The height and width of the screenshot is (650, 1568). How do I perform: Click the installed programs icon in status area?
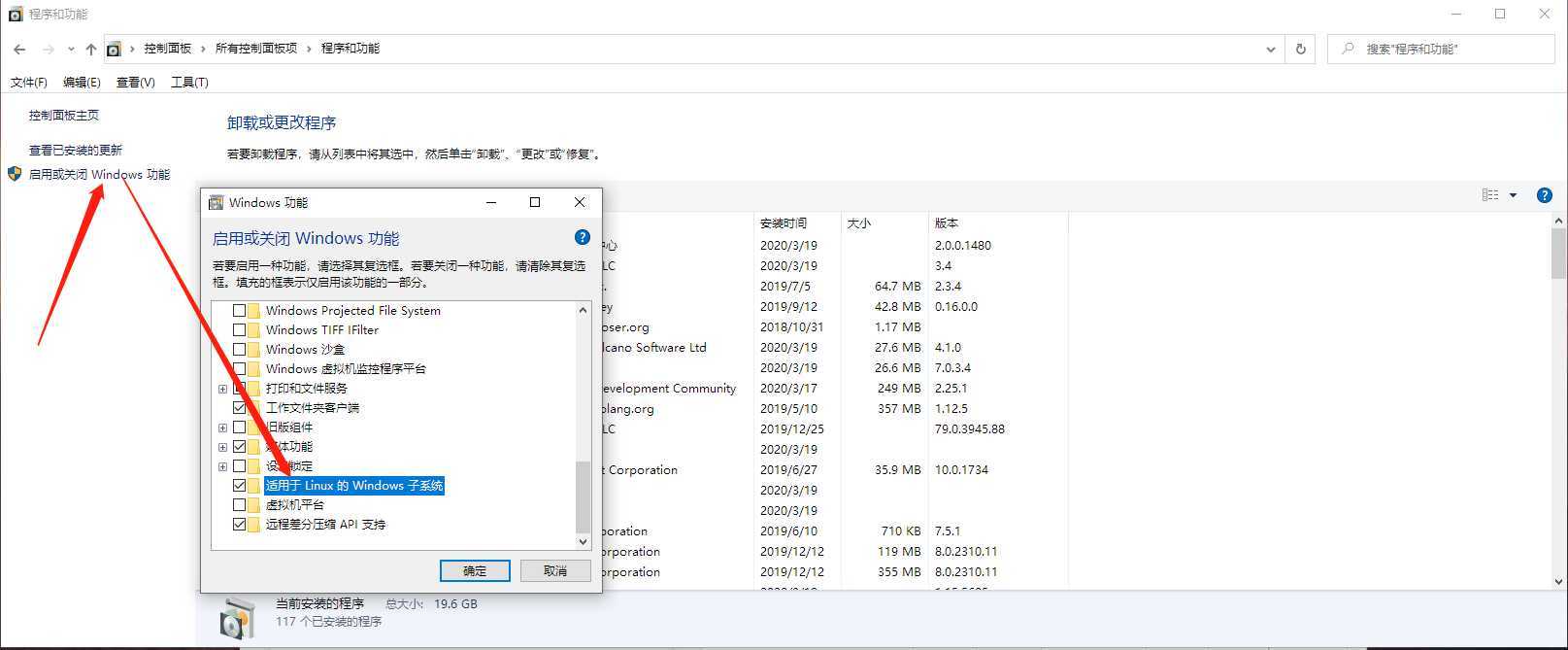click(237, 618)
